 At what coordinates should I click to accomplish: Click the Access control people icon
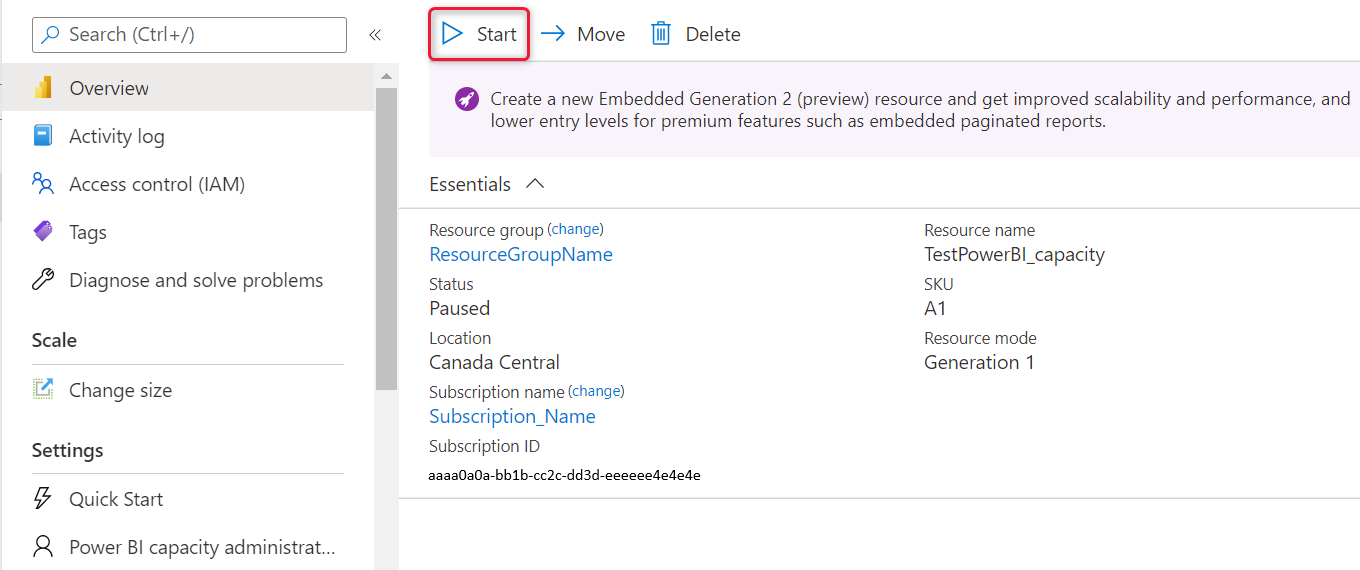pos(43,184)
